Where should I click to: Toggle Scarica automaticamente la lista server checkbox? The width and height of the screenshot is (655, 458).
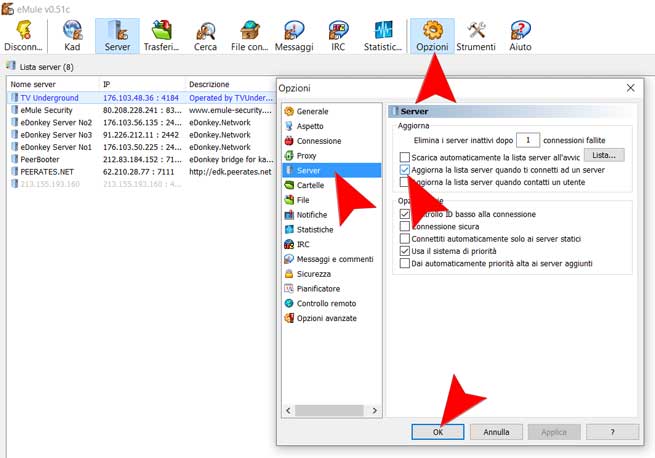coord(404,158)
